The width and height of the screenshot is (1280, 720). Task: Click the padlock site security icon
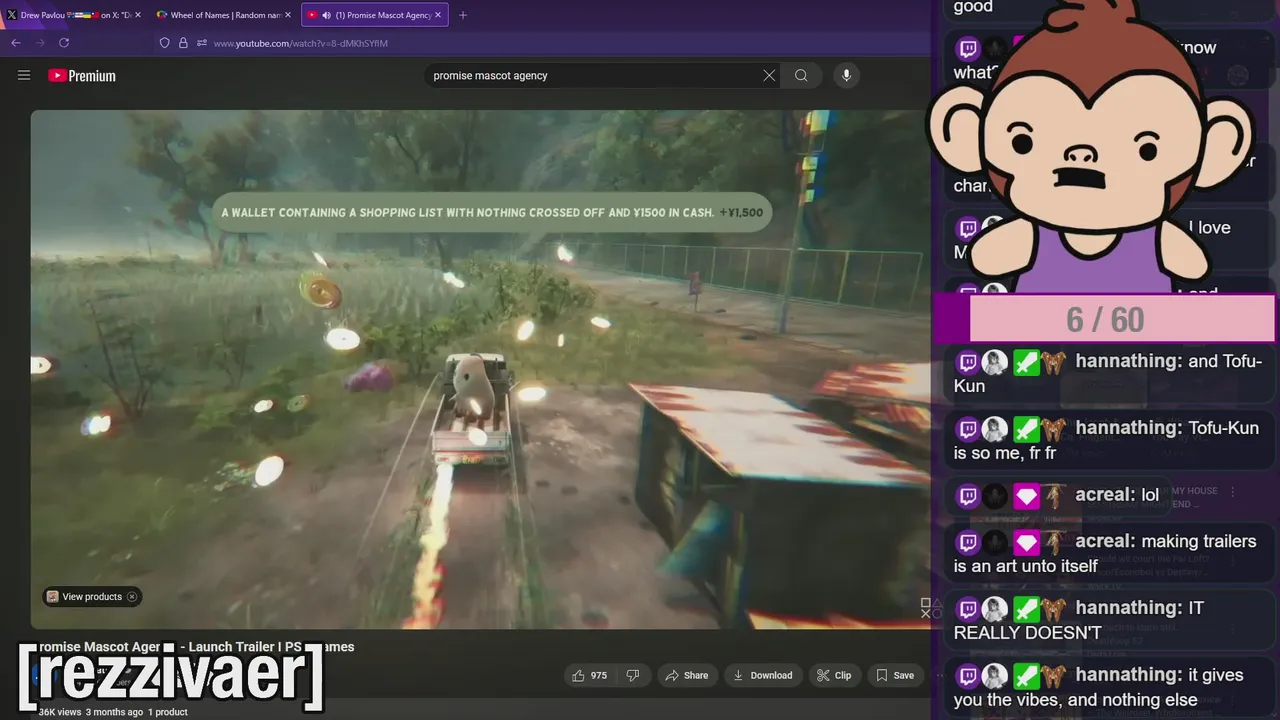[x=183, y=43]
